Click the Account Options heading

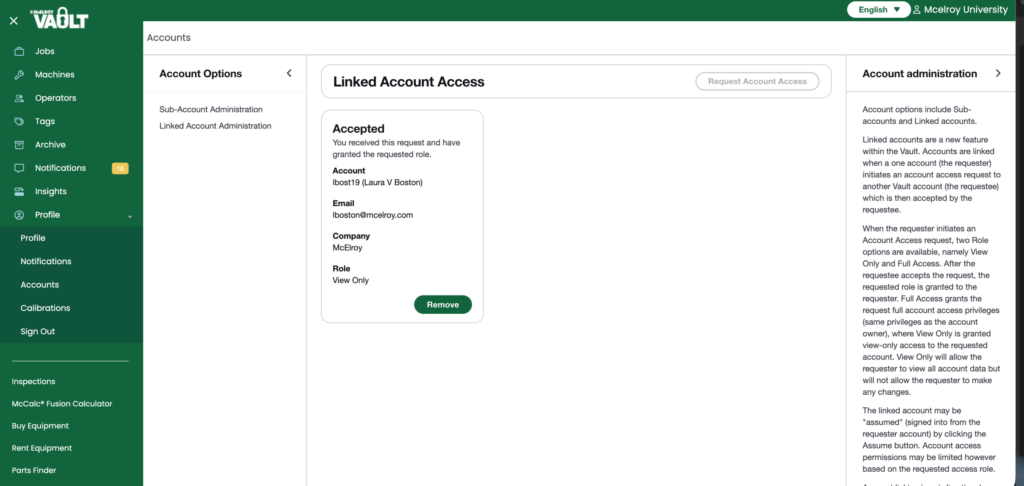[x=200, y=74]
